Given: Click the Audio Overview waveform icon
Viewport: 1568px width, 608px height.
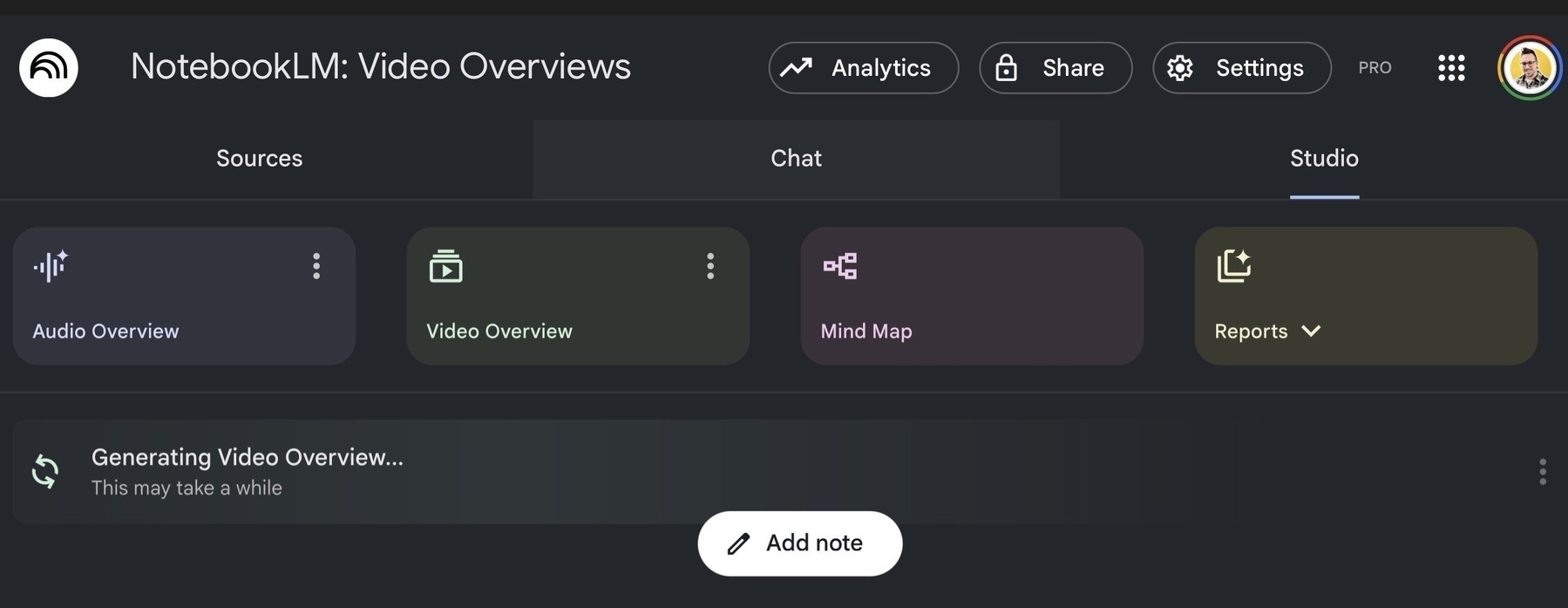Looking at the screenshot, I should pyautogui.click(x=51, y=266).
